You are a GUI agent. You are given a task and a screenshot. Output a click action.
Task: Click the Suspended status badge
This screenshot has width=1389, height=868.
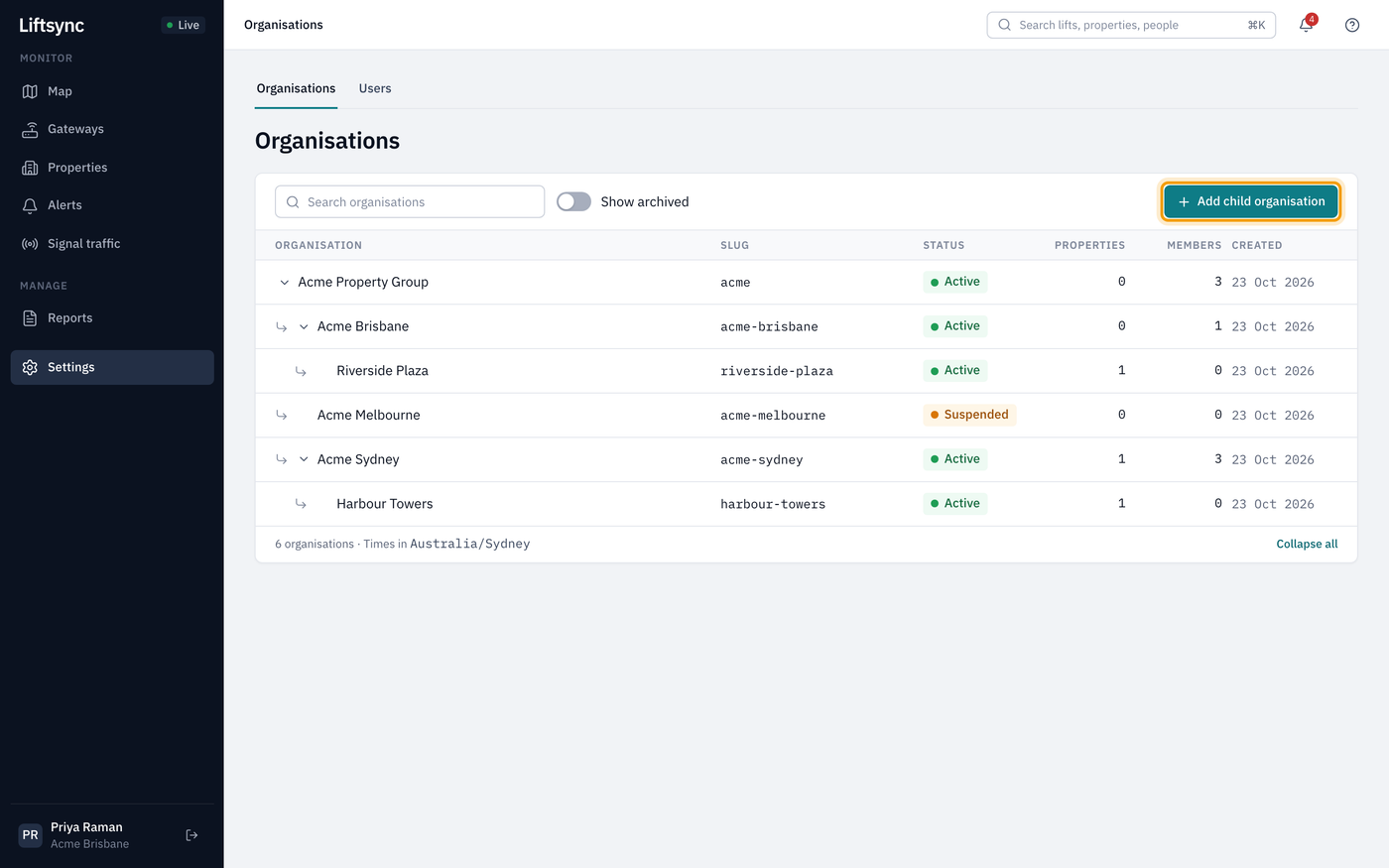969,415
